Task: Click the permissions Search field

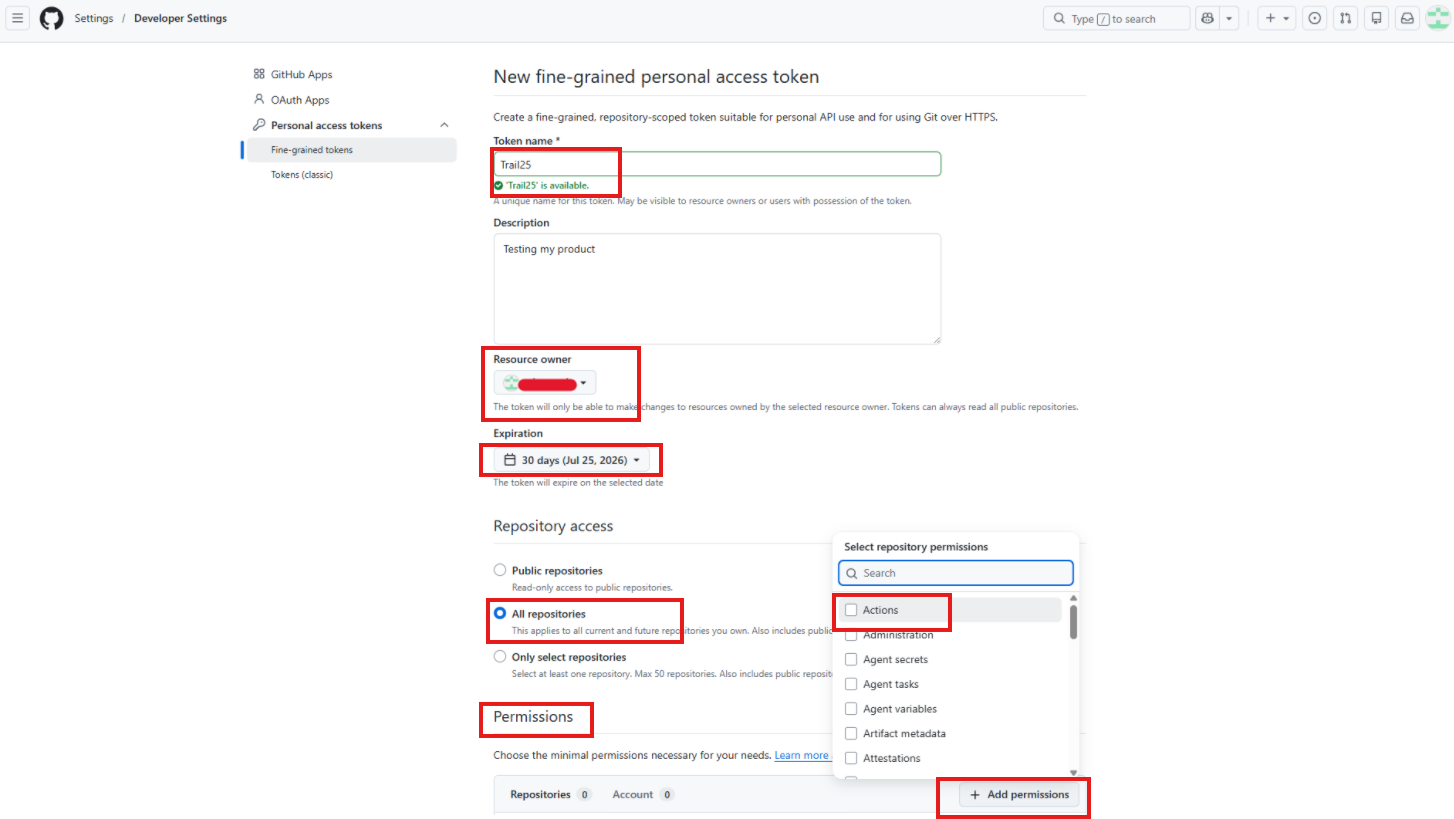Action: point(956,573)
